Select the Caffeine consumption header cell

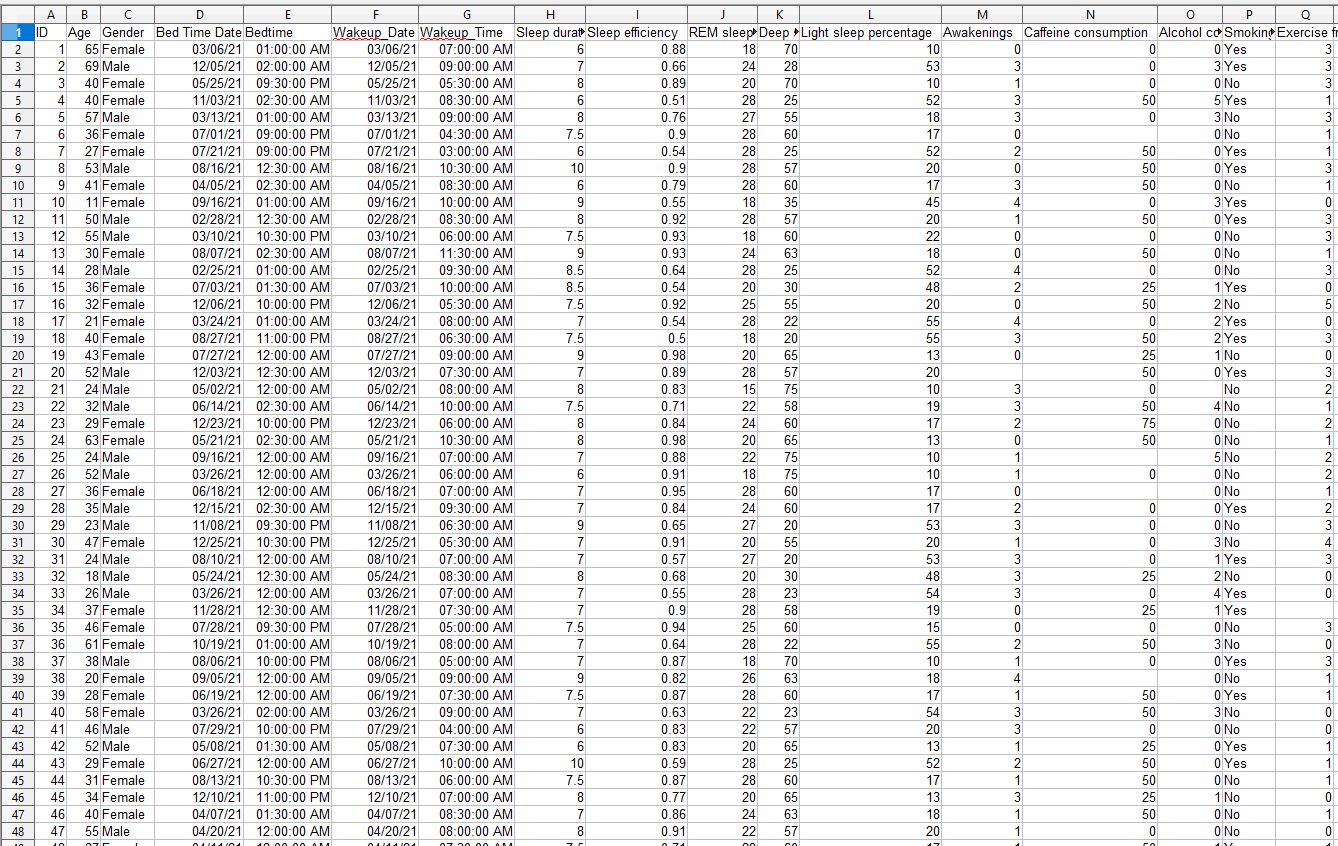(x=1089, y=32)
